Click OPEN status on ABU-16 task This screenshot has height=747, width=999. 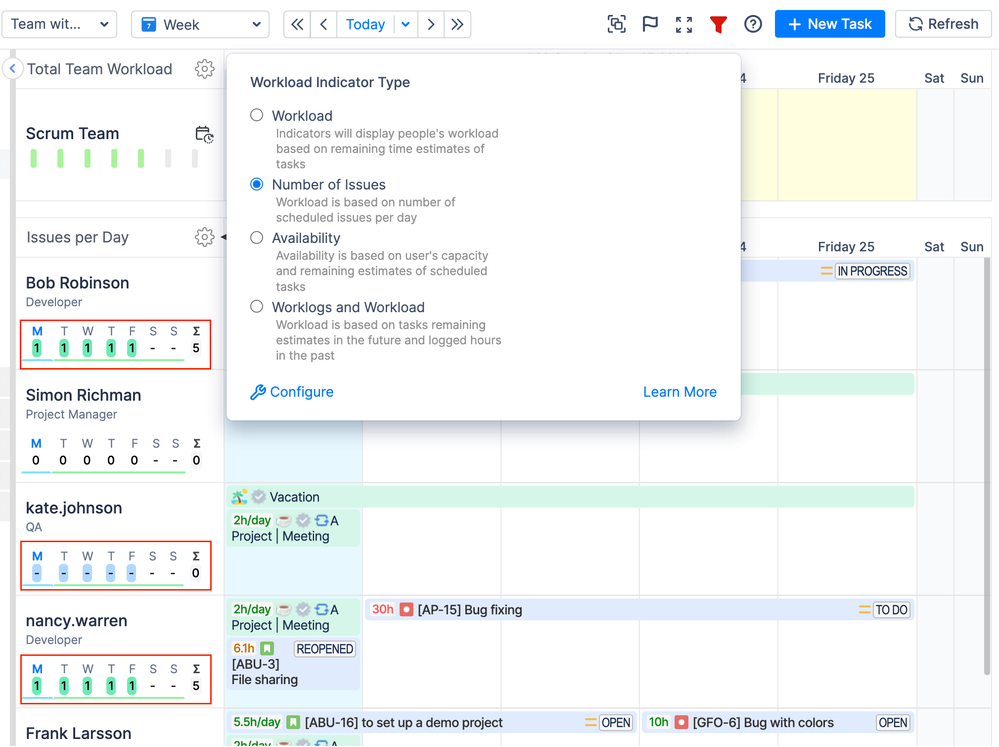[616, 722]
